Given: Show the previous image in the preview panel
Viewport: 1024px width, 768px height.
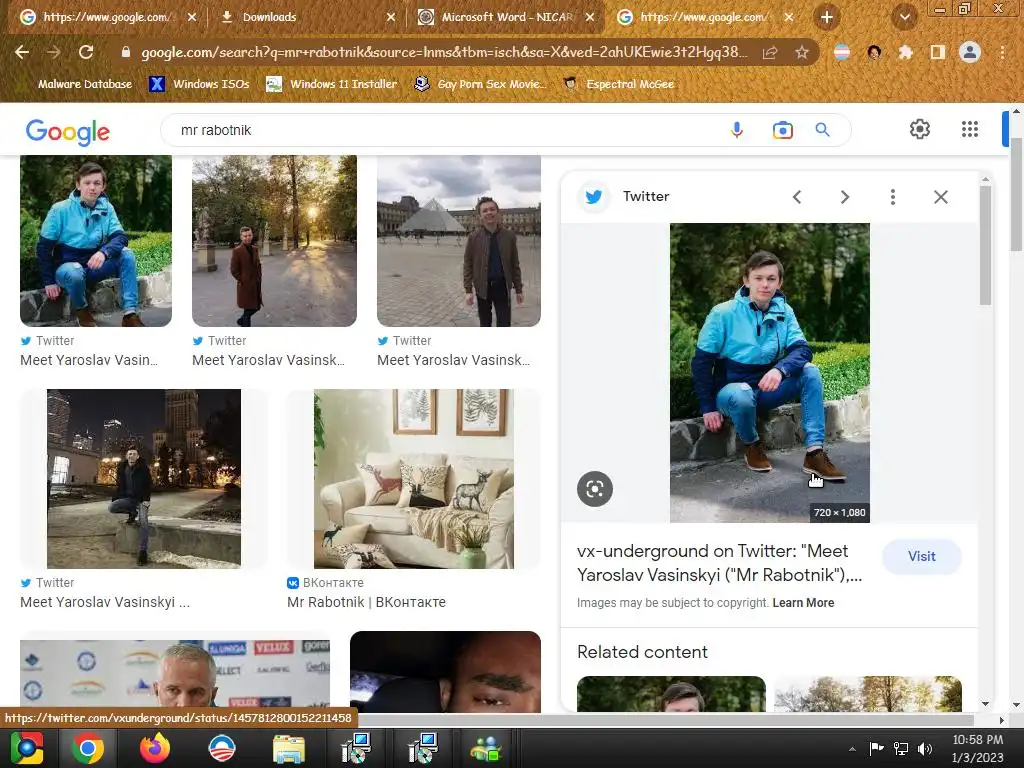Looking at the screenshot, I should pos(797,197).
